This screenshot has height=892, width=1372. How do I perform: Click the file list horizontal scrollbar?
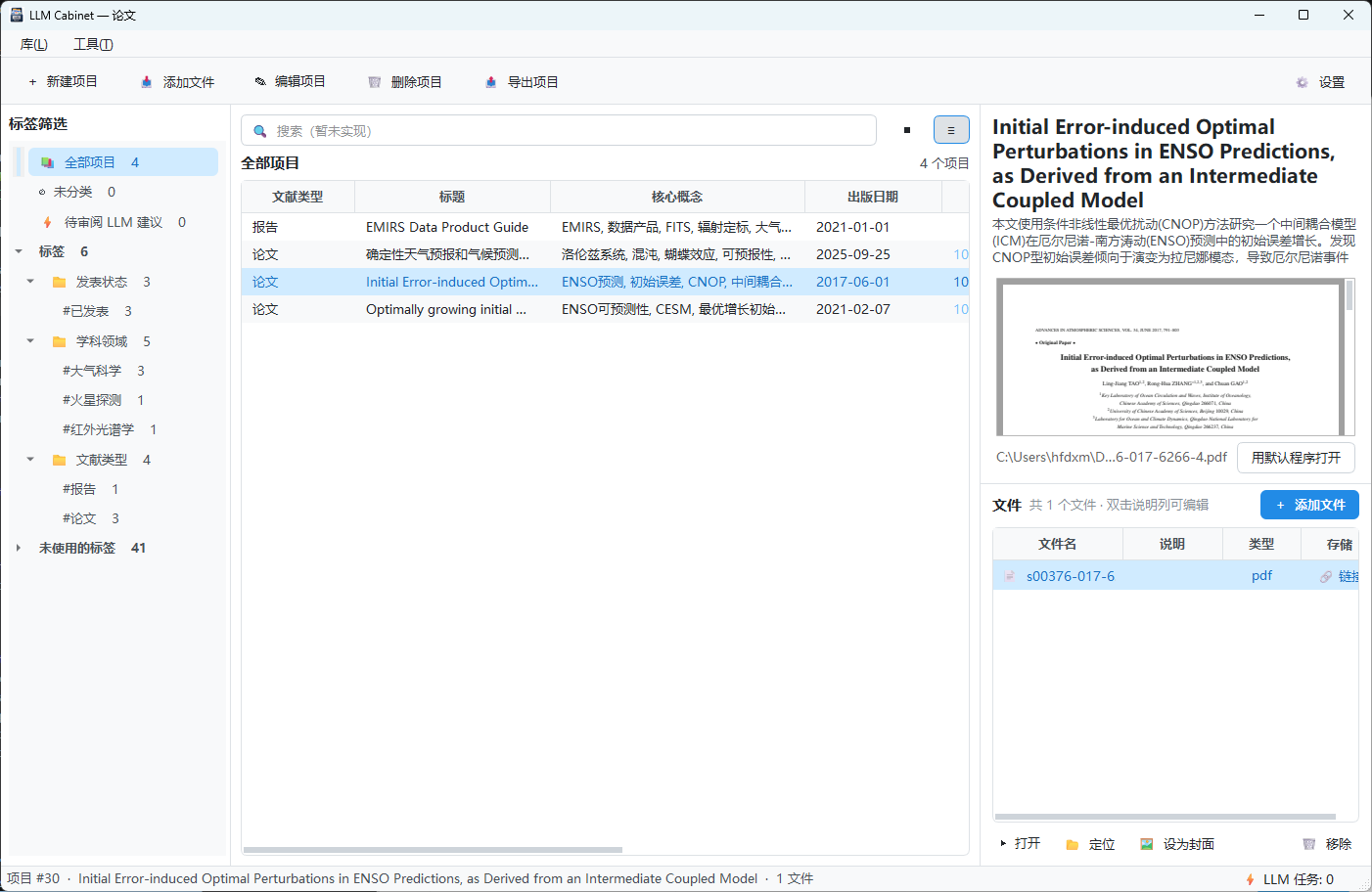click(1165, 817)
